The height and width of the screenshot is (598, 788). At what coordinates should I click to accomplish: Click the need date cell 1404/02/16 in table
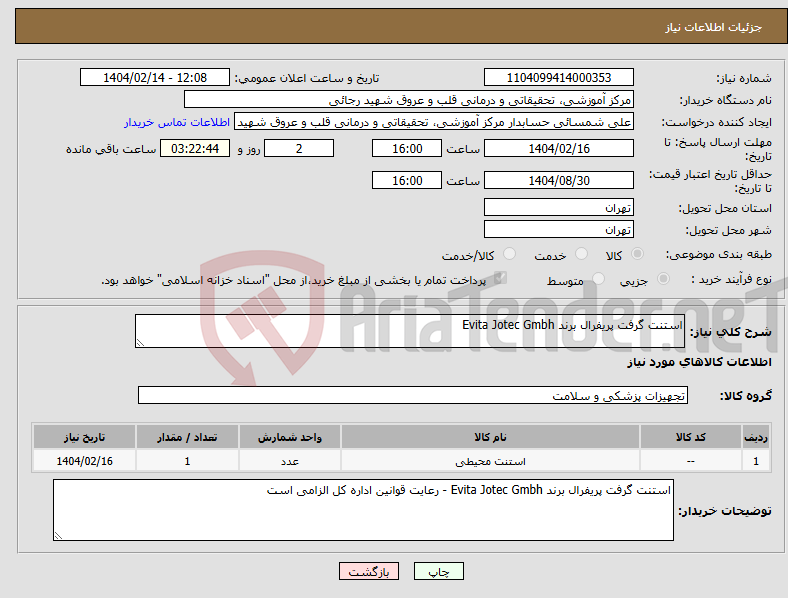click(x=84, y=461)
